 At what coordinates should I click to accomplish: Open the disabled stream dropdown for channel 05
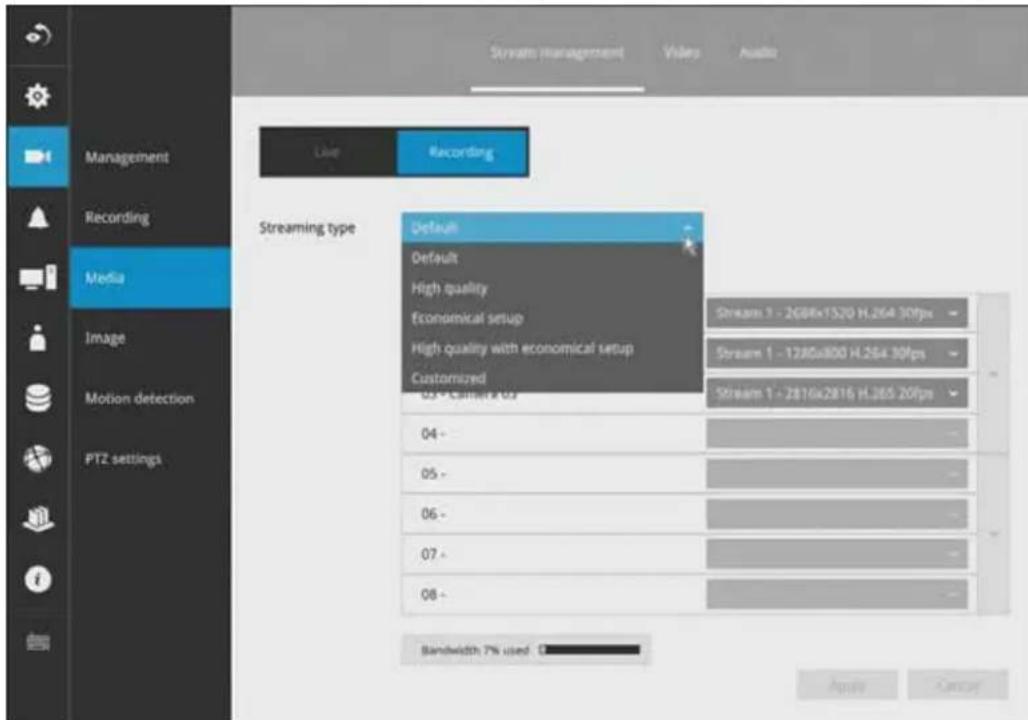point(837,473)
